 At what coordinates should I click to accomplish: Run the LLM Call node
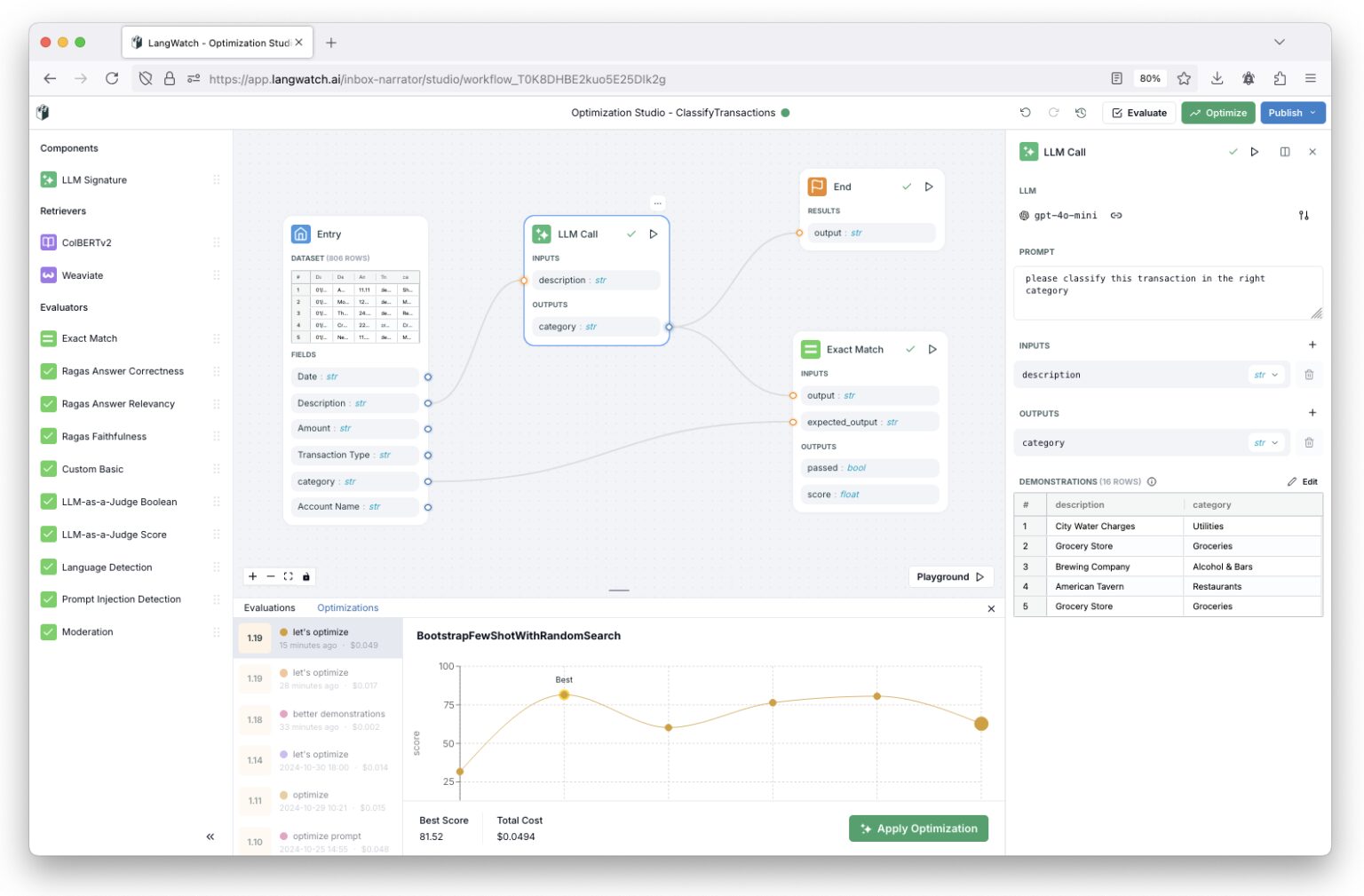[654, 234]
